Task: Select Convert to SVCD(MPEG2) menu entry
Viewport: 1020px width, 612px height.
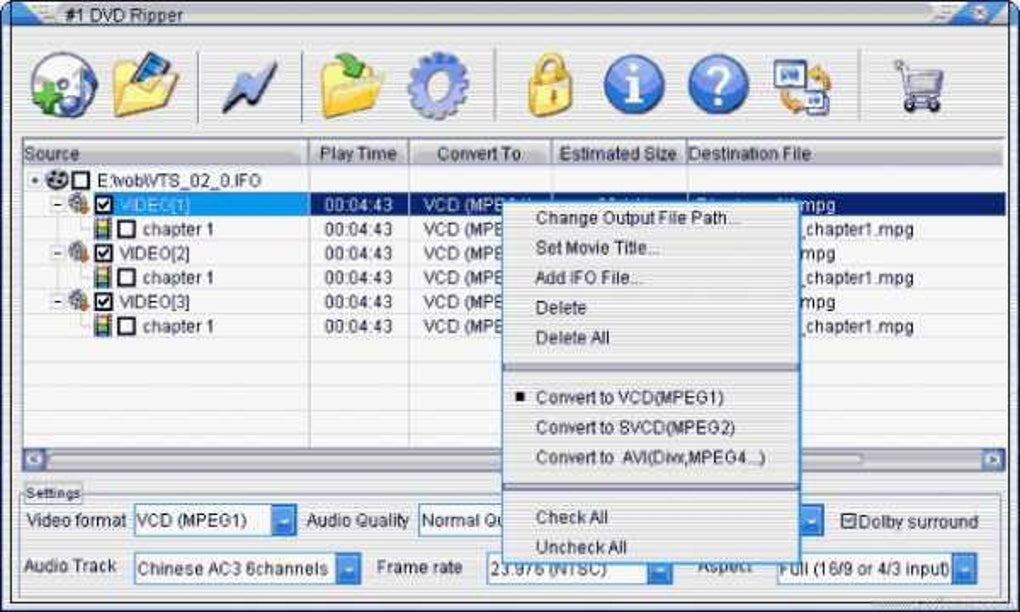Action: click(x=651, y=427)
